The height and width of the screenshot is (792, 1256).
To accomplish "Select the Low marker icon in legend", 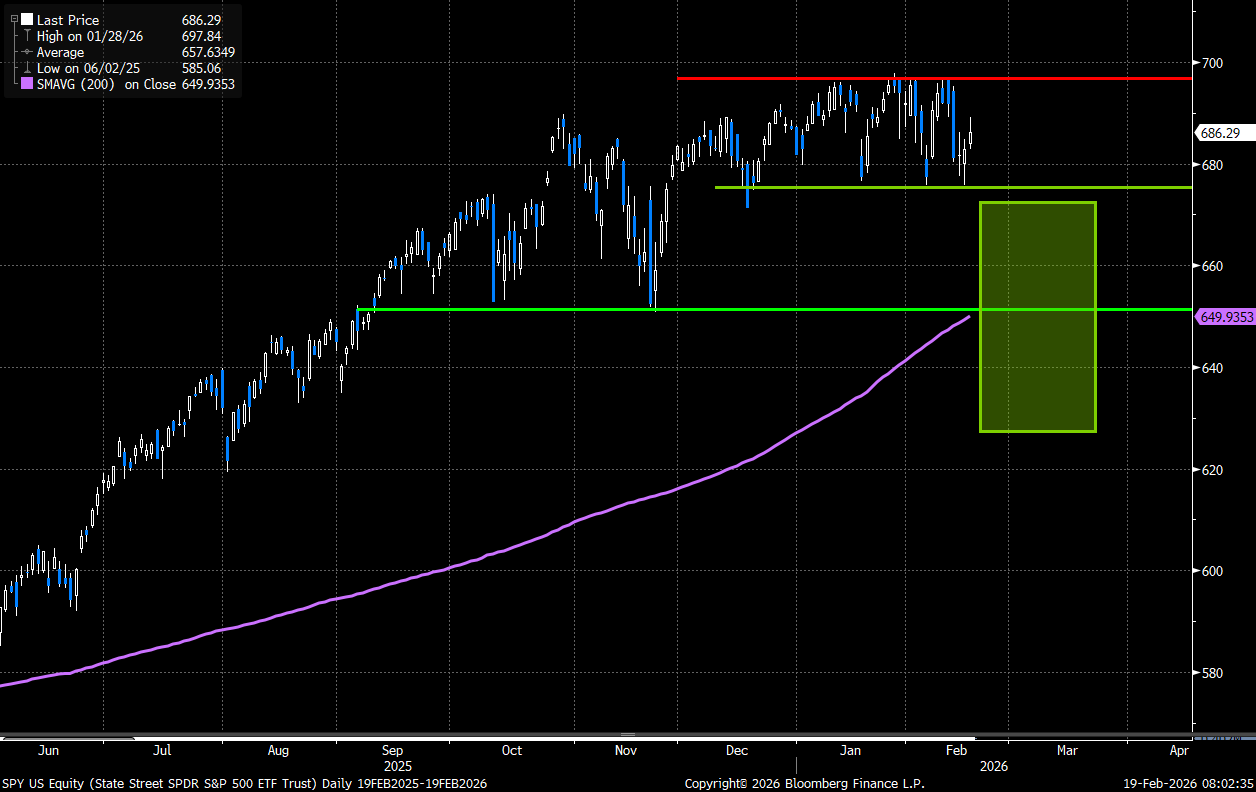I will click(27, 68).
